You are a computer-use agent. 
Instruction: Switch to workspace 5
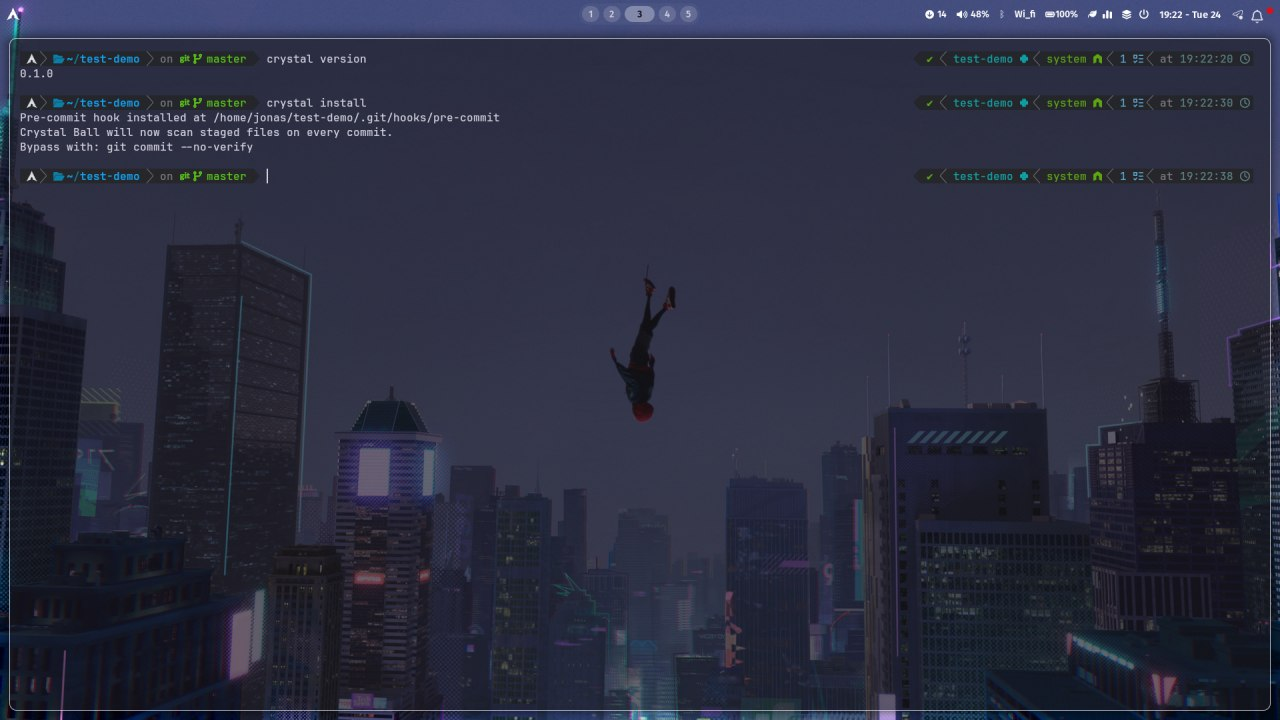[689, 14]
